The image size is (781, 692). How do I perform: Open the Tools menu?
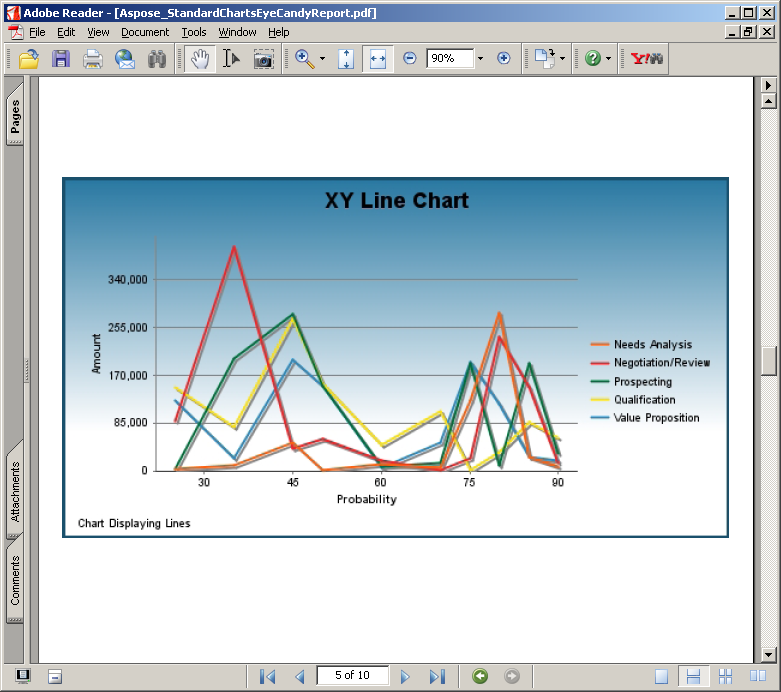point(194,32)
